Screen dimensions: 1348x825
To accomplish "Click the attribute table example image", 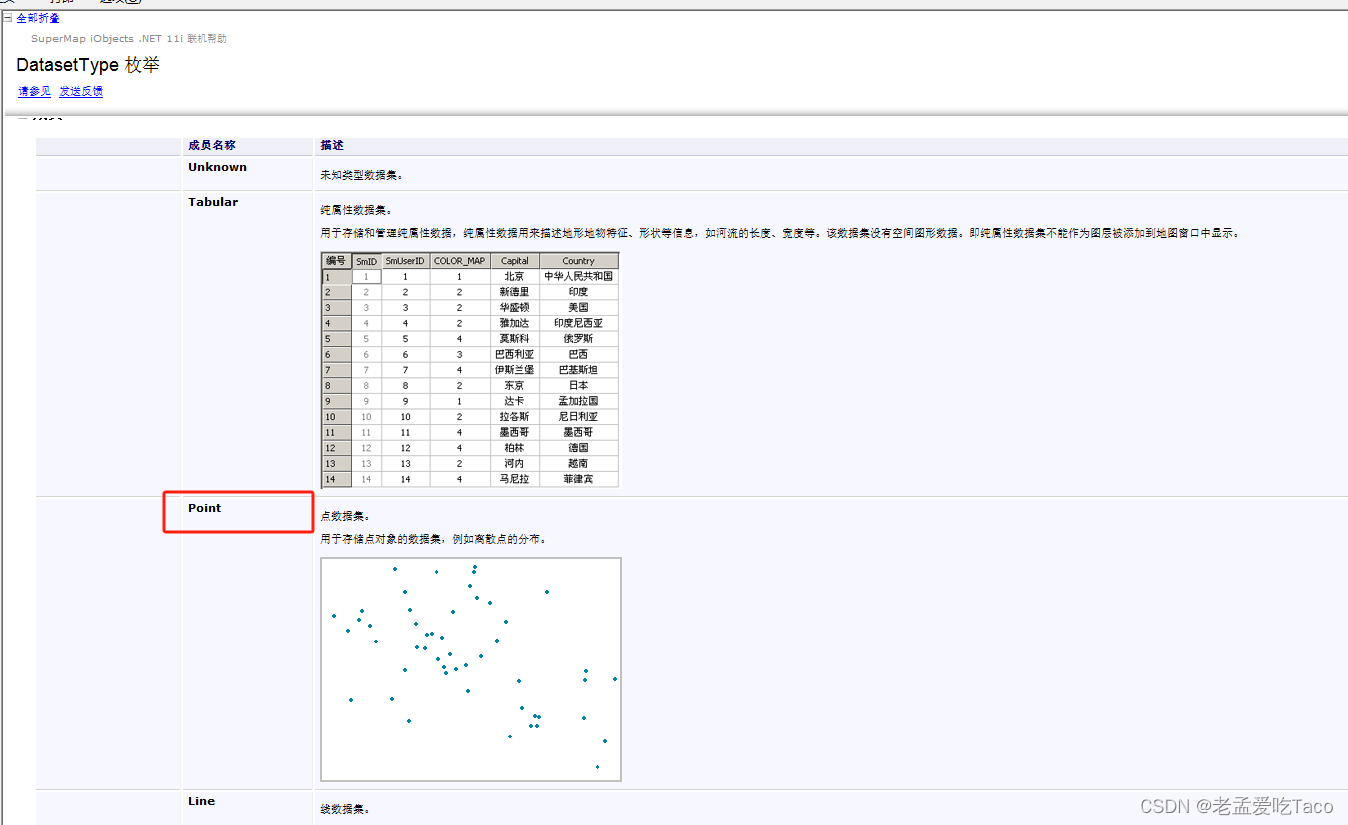I will [469, 370].
